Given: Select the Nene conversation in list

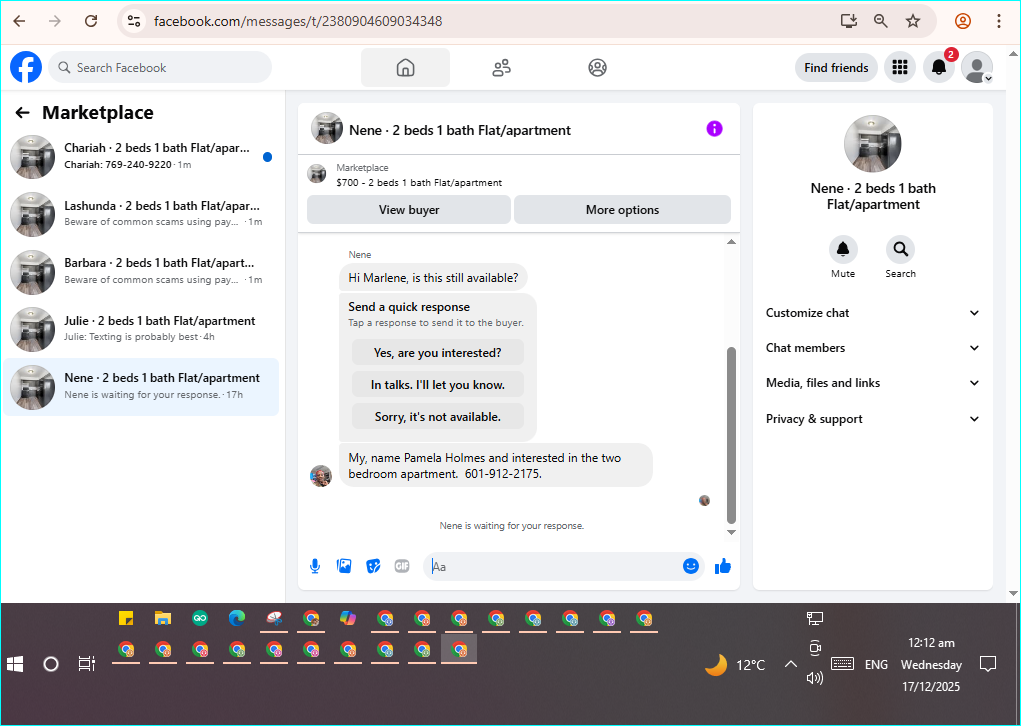Looking at the screenshot, I should [x=141, y=387].
